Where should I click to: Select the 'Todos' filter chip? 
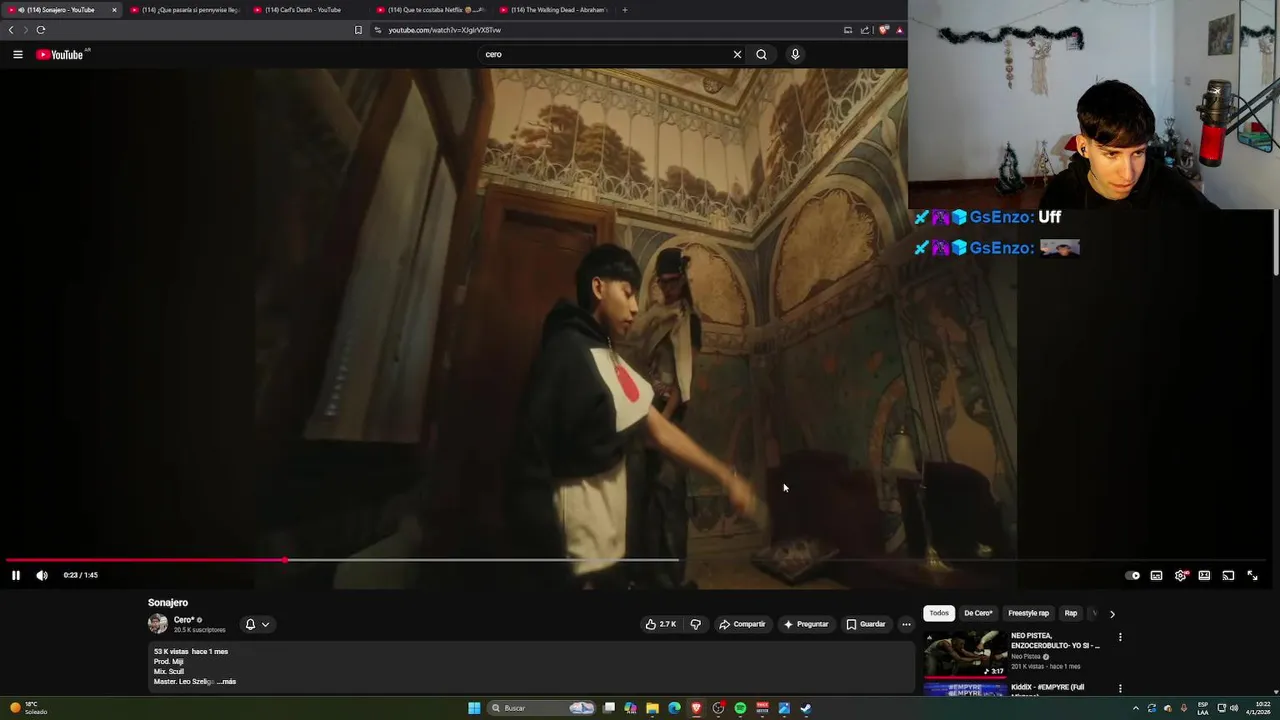point(939,613)
